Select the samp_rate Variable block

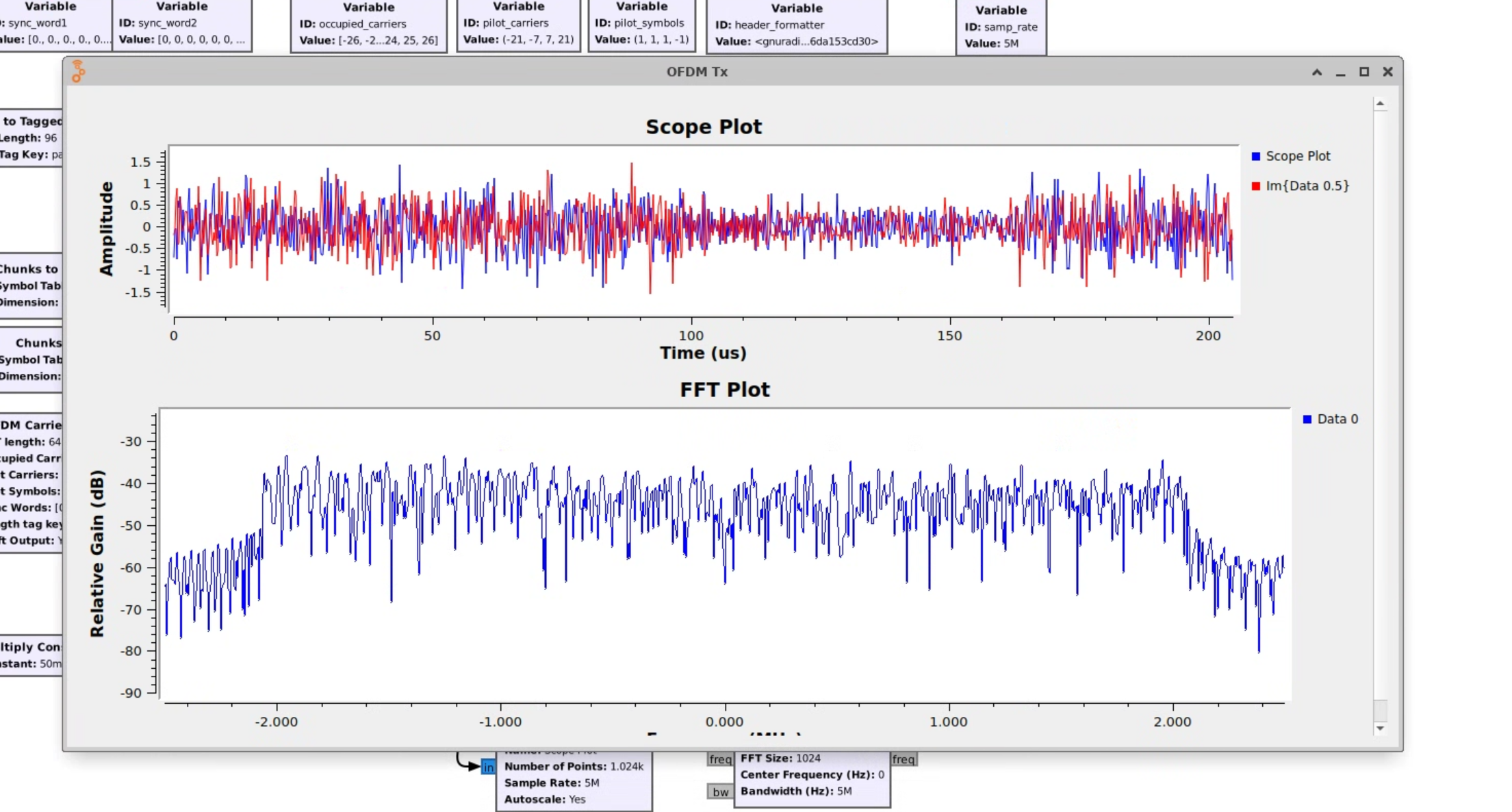1001,27
